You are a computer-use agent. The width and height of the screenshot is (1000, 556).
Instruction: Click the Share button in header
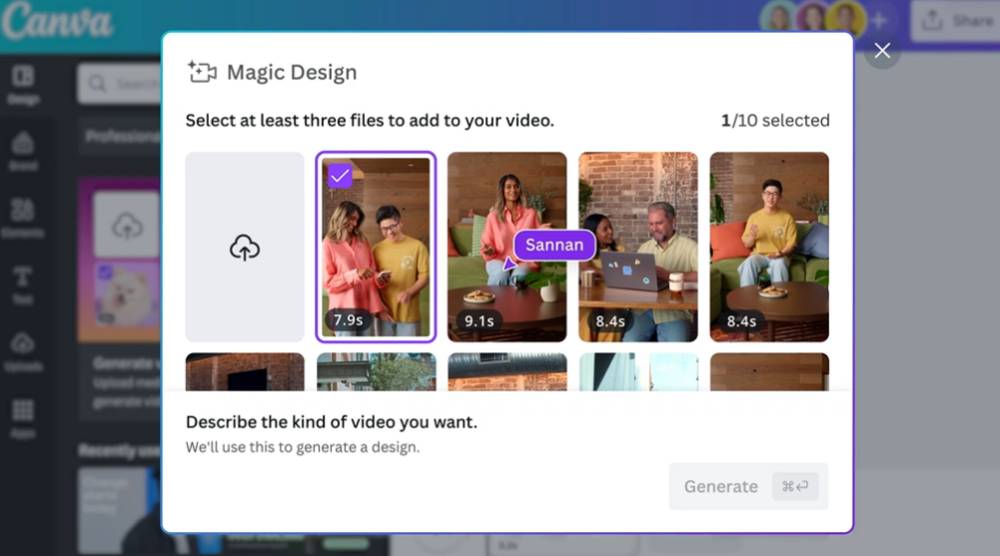[x=955, y=21]
